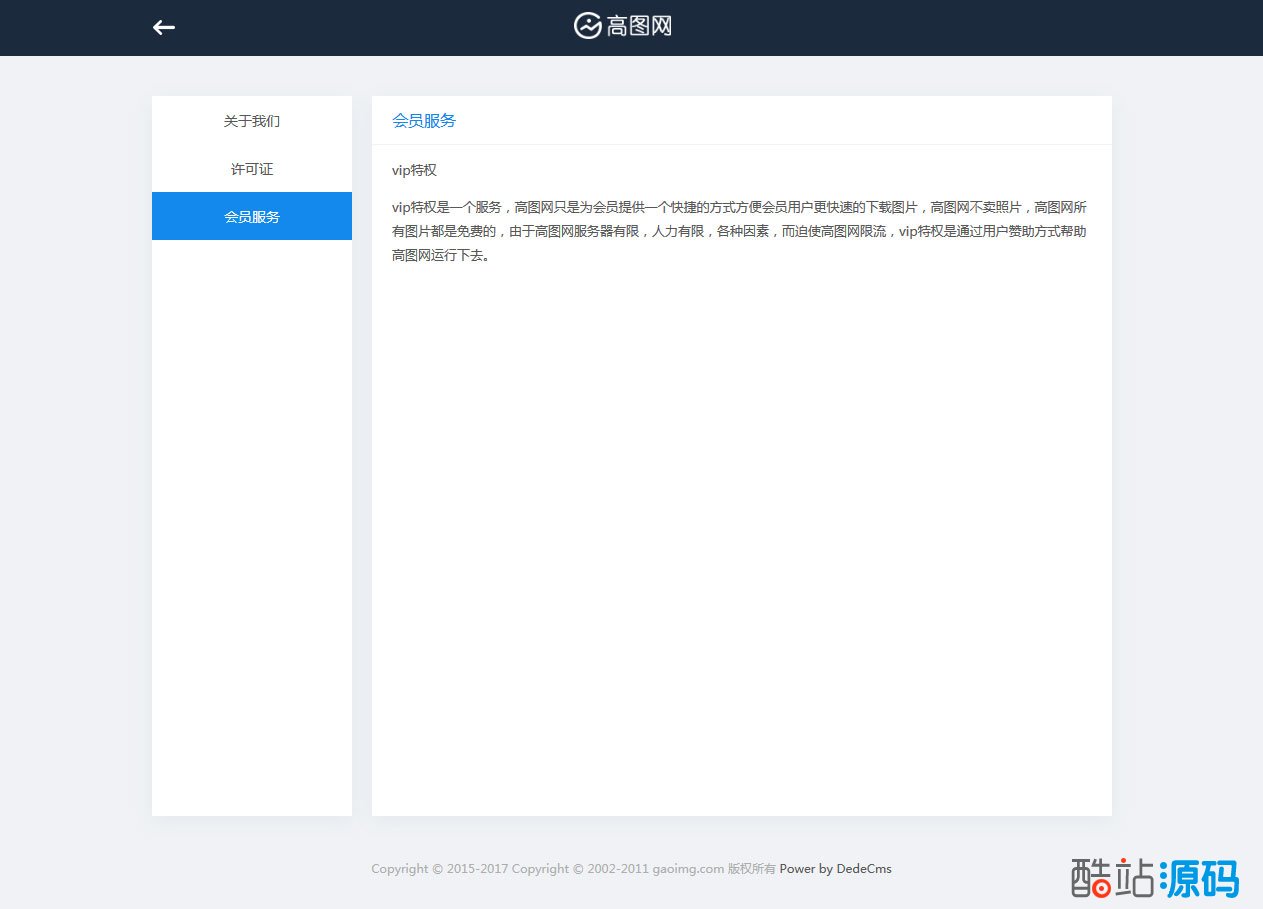Click the blue 会员服务 panel heading
This screenshot has width=1263, height=909.
424,121
